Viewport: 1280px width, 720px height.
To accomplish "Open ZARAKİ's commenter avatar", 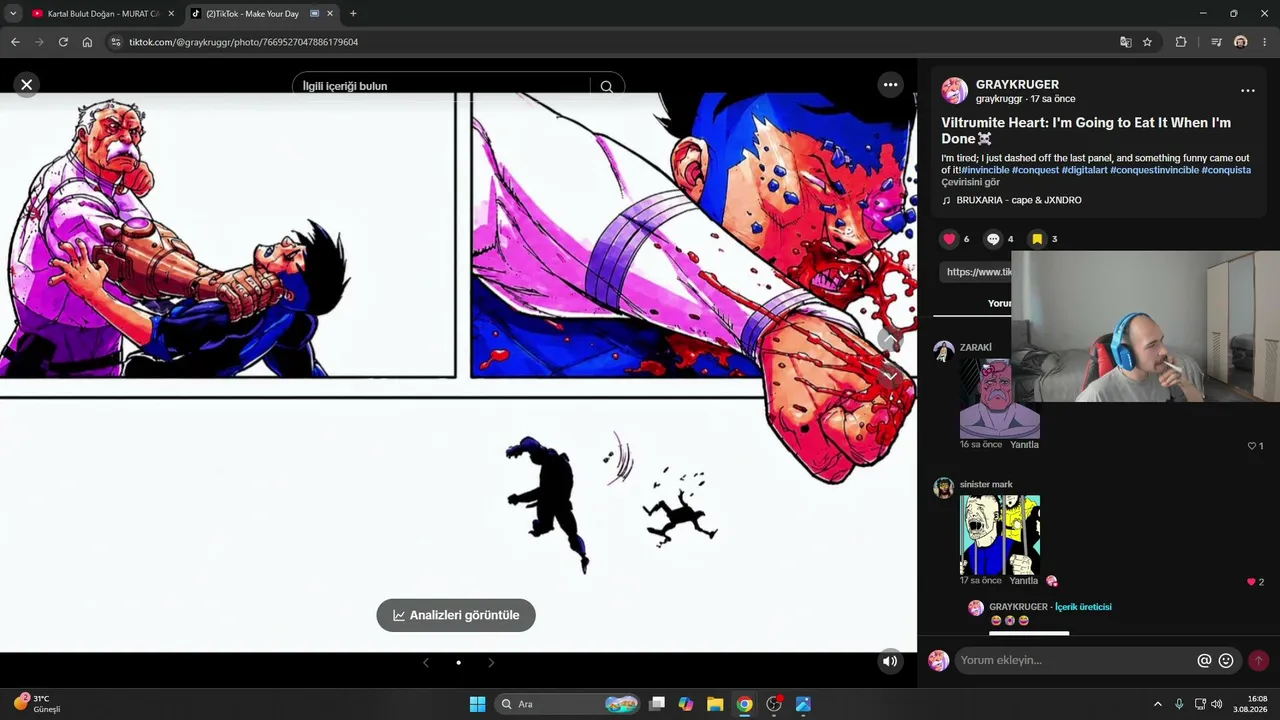I will (943, 351).
